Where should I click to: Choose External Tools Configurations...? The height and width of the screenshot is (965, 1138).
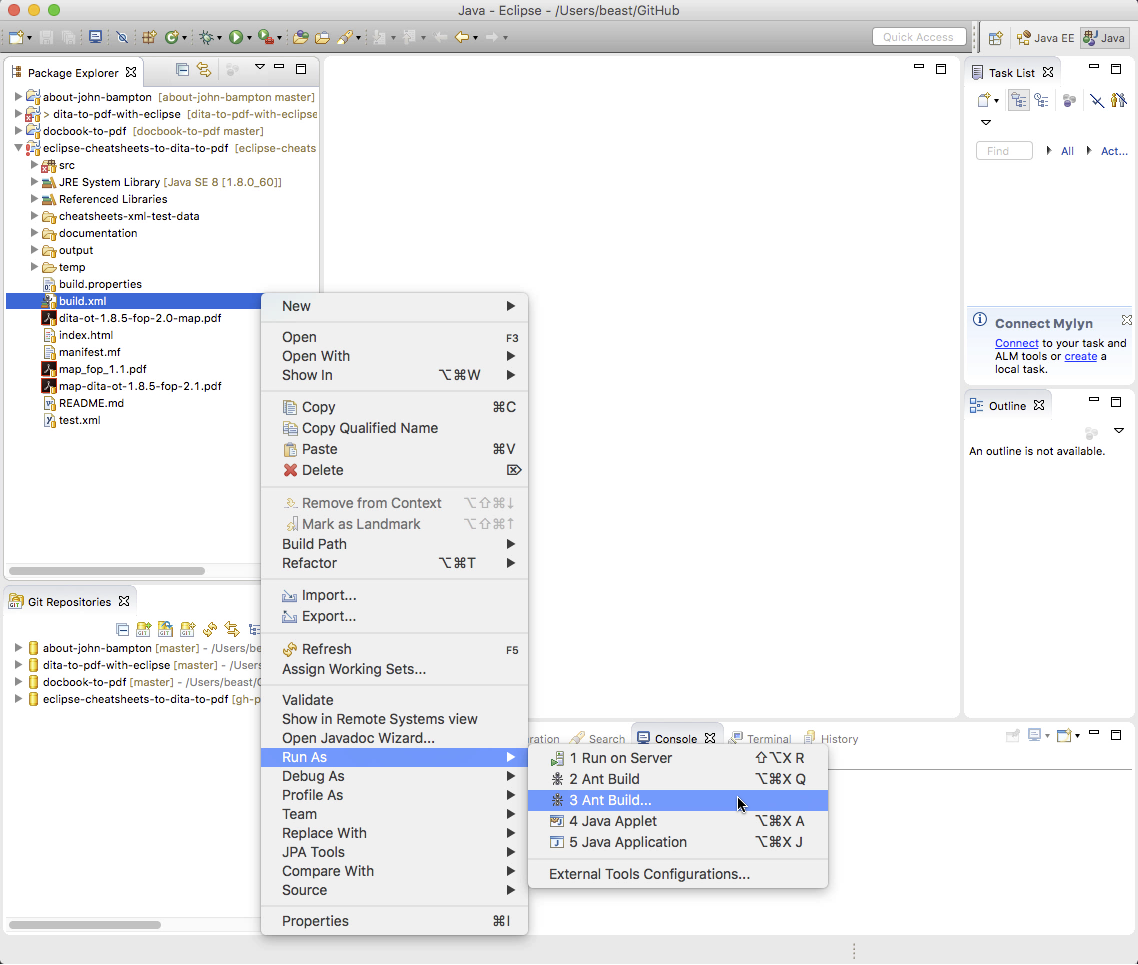click(x=678, y=874)
